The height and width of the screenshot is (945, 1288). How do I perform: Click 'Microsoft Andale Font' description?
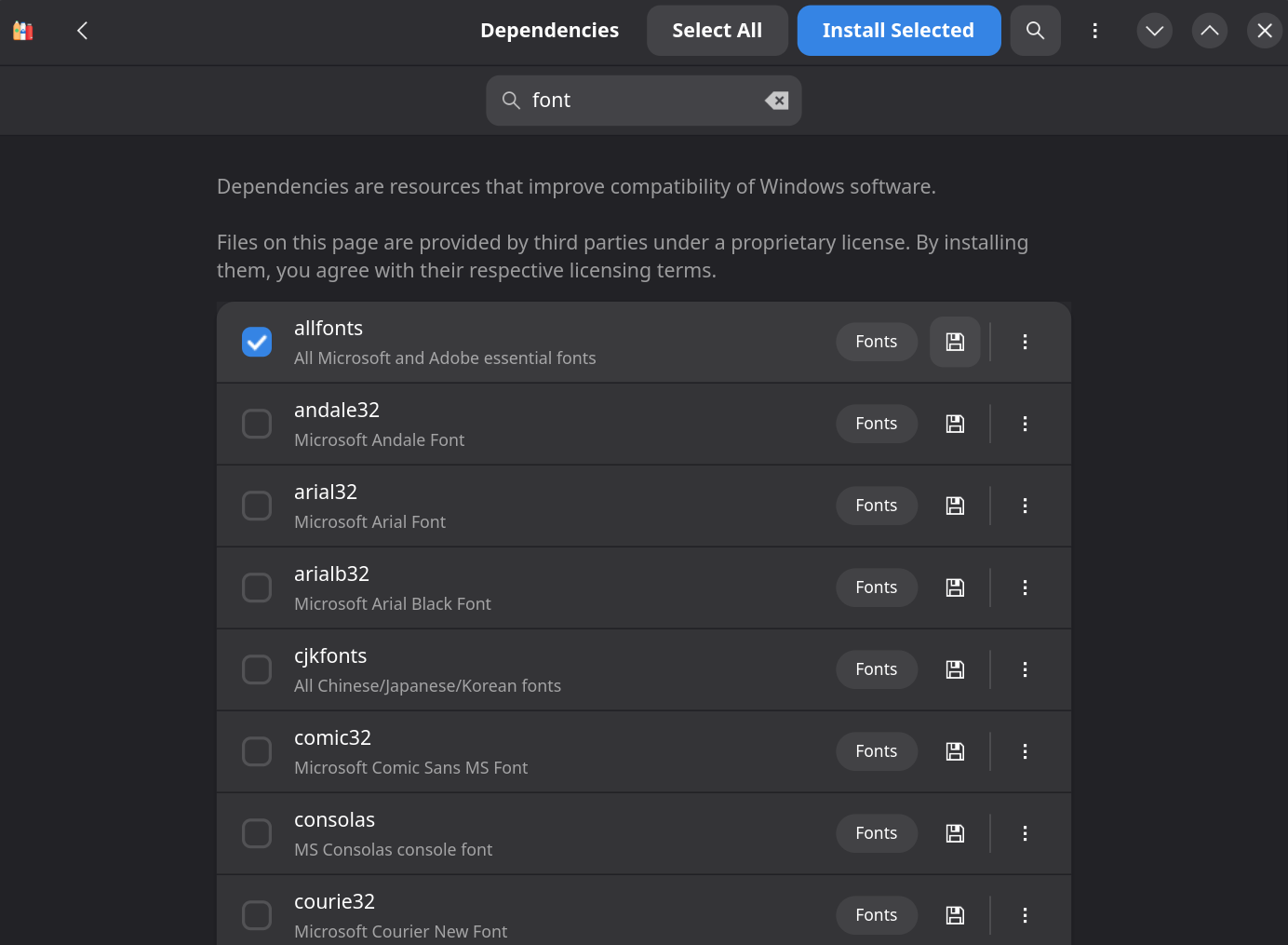pyautogui.click(x=380, y=440)
